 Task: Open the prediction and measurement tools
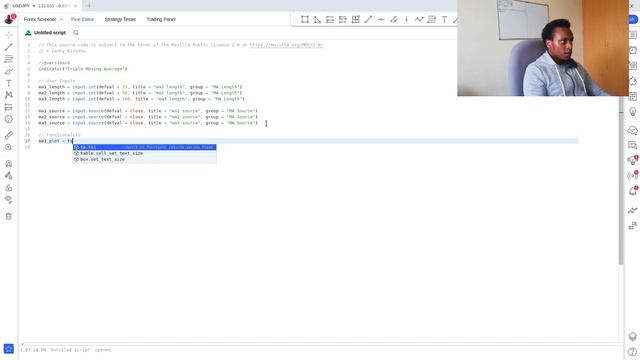(9, 107)
